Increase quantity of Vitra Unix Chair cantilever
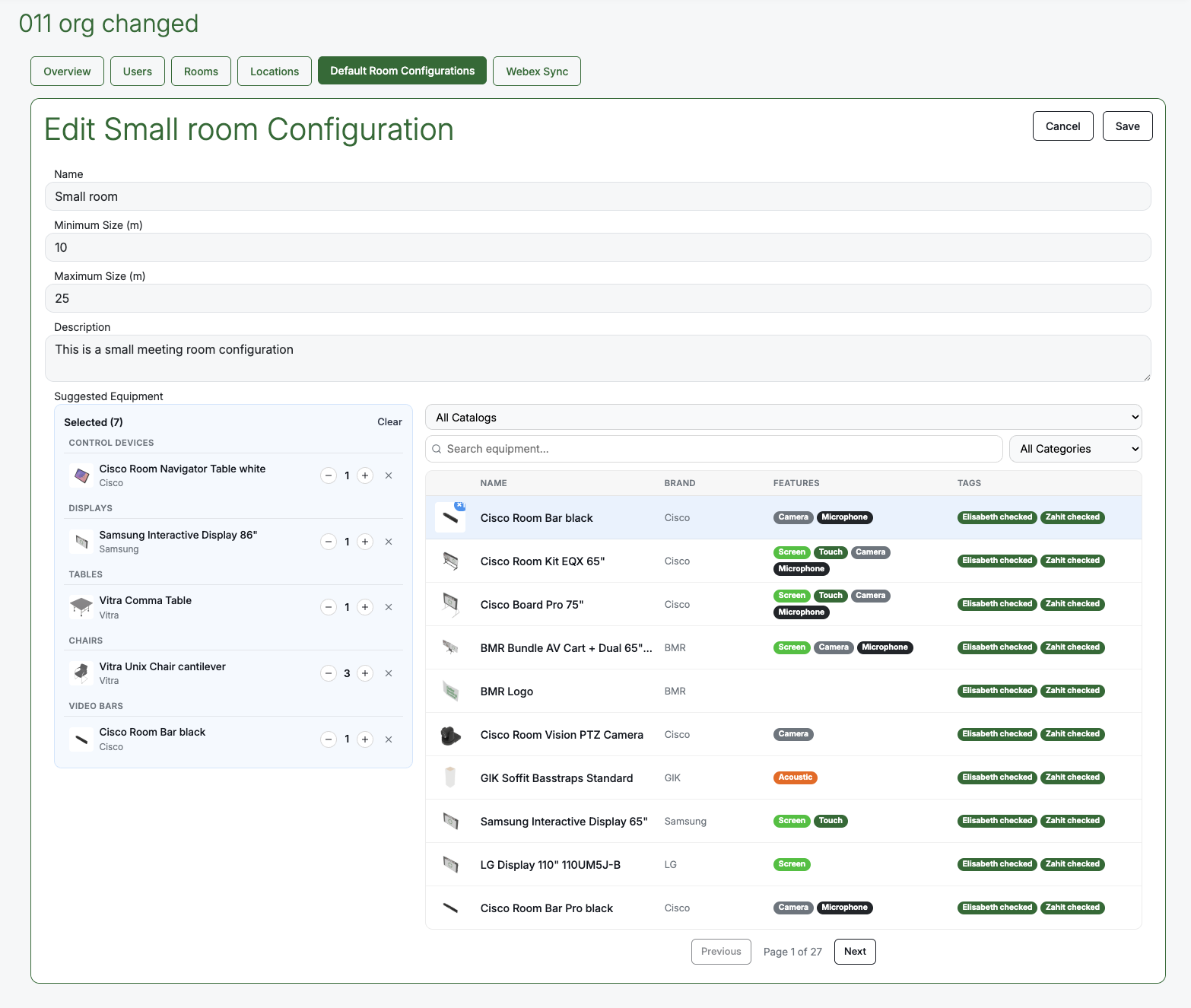 (365, 673)
